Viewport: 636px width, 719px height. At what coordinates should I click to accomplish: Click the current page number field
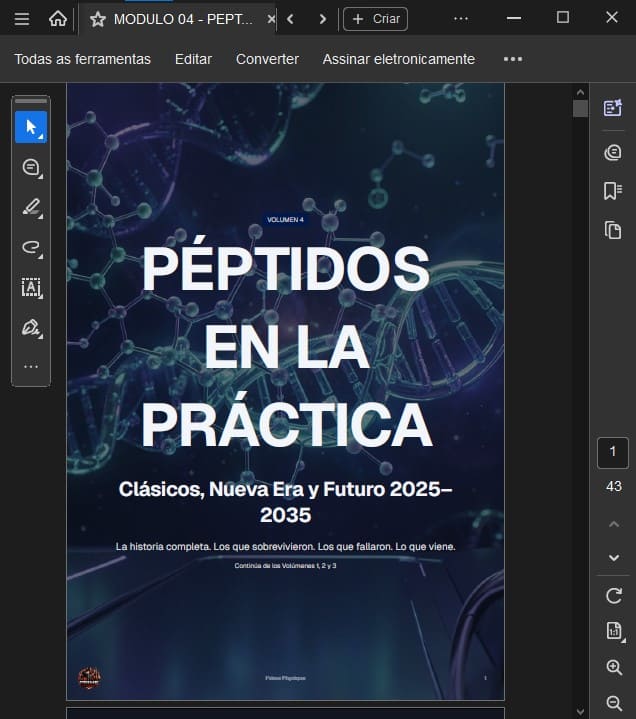pyautogui.click(x=613, y=453)
